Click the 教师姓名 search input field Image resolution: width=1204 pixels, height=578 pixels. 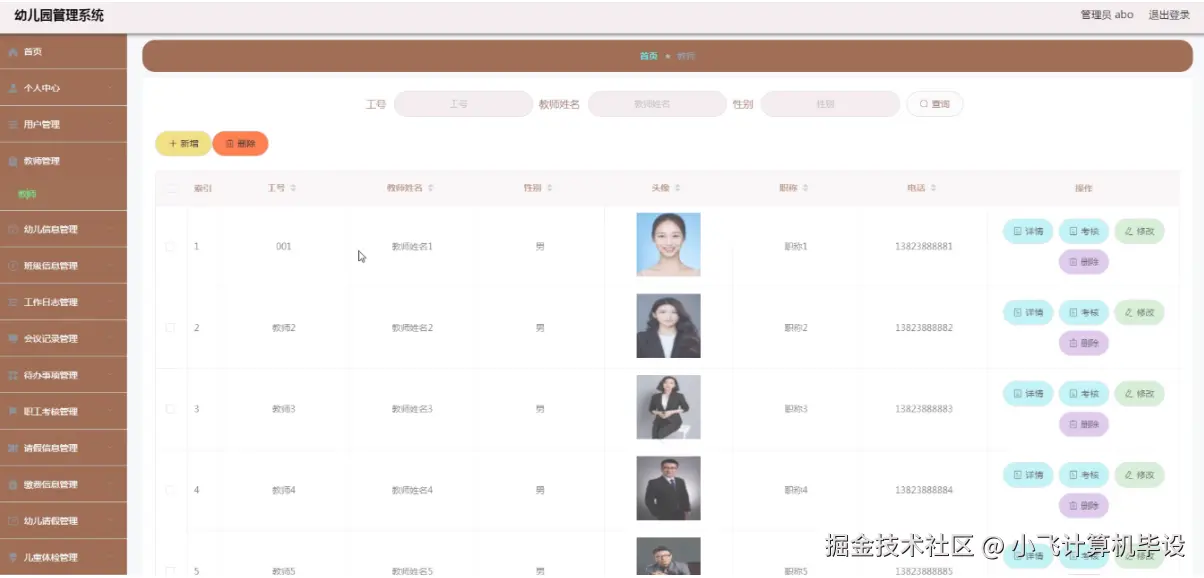(x=657, y=103)
